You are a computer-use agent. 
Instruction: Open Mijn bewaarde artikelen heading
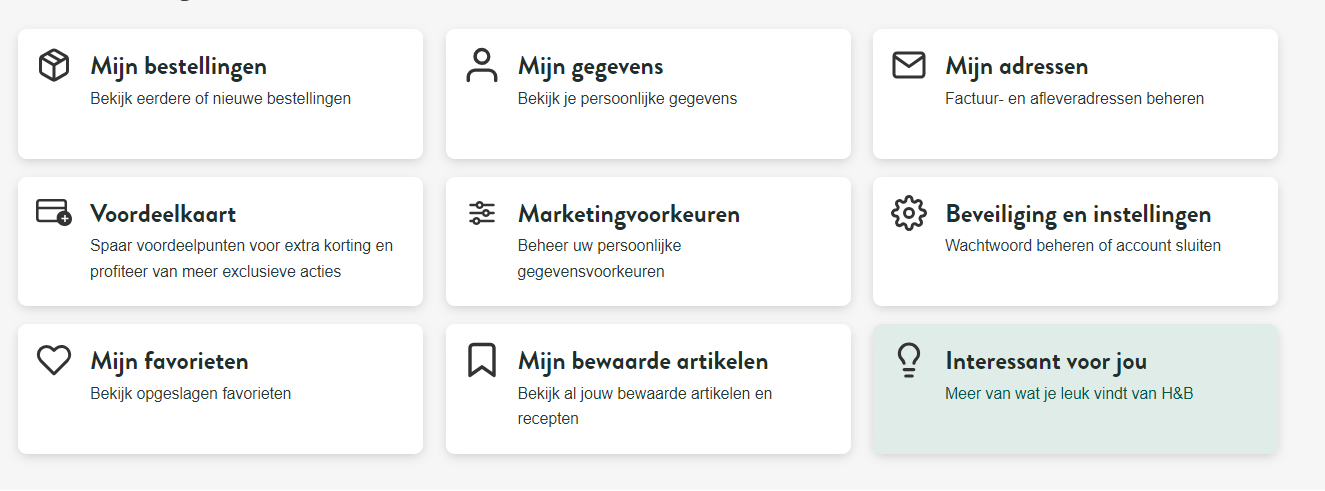tap(642, 361)
